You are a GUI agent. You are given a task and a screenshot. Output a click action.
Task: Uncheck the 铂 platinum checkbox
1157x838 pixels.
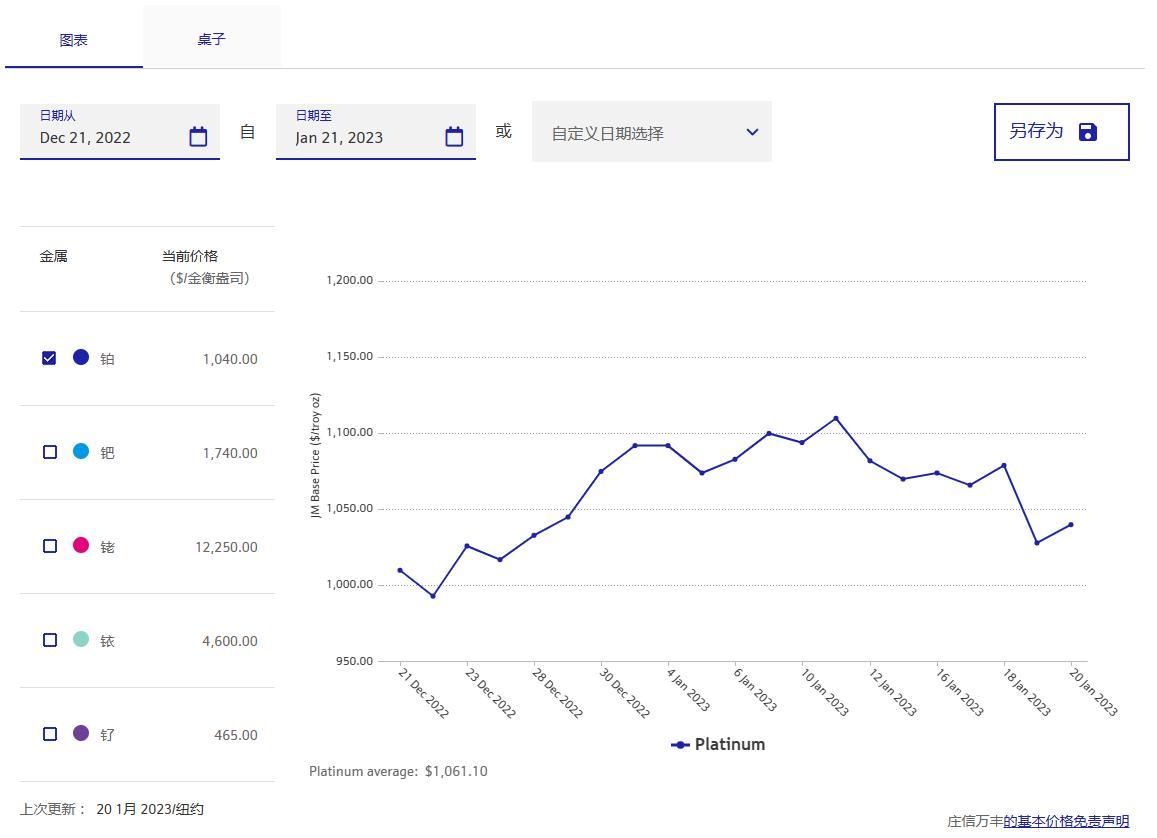tap(49, 358)
